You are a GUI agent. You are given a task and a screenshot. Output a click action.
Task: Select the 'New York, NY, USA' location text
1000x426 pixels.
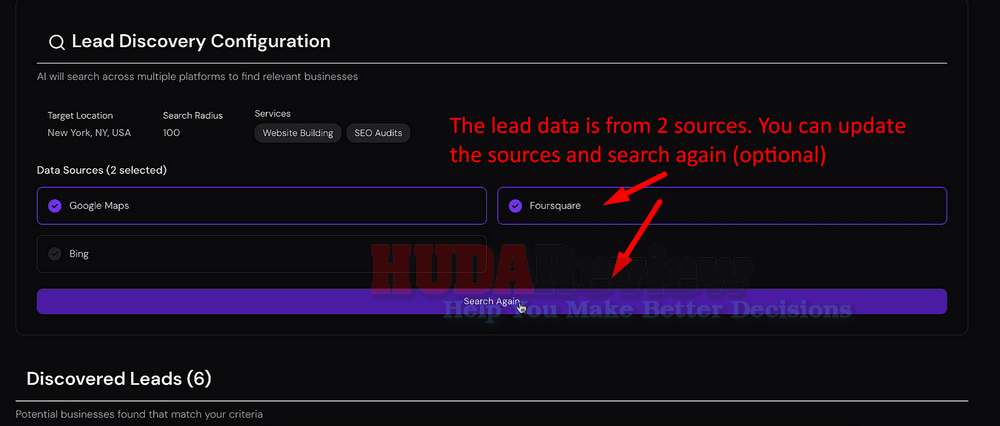pos(89,133)
